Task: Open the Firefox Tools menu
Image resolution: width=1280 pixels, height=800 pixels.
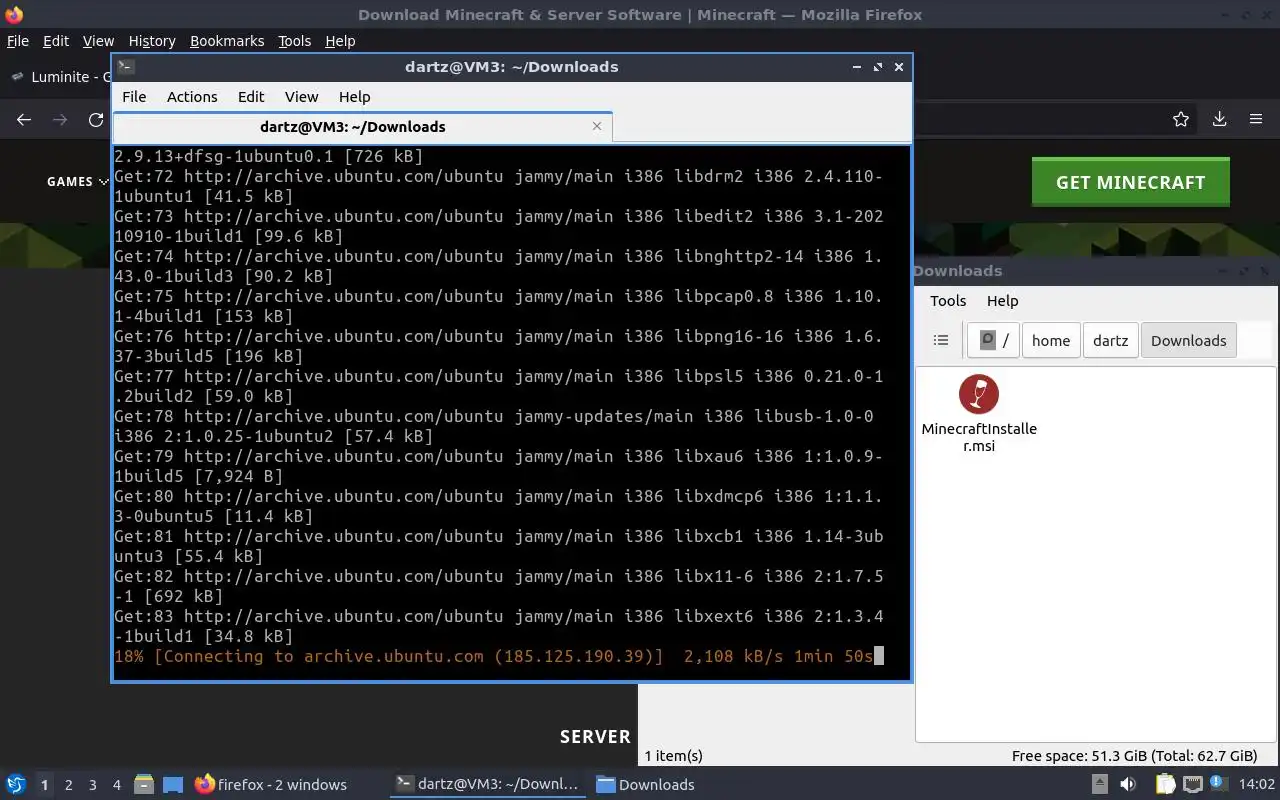Action: [294, 41]
